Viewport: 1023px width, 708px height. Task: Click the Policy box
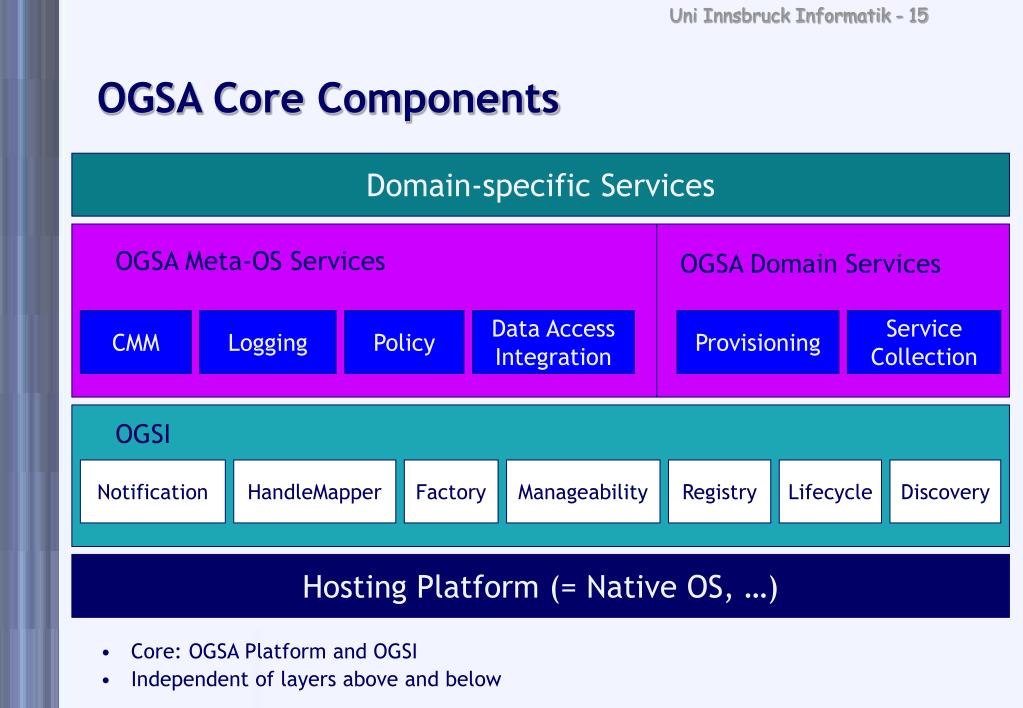(404, 342)
